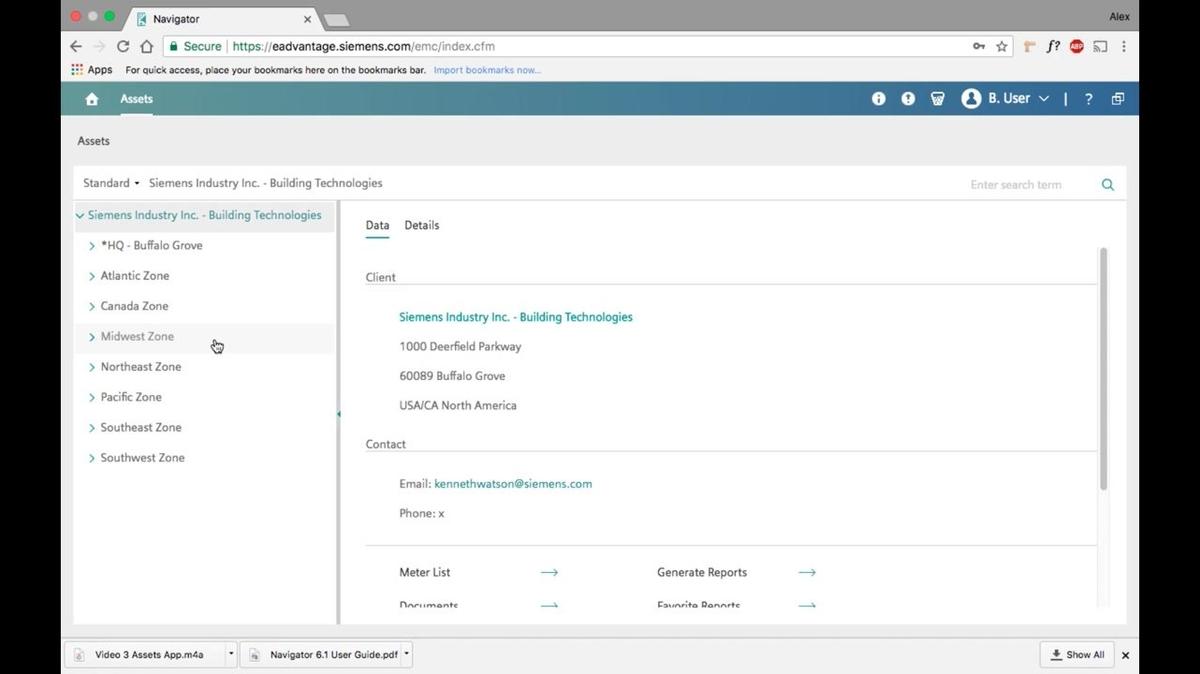1200x674 pixels.
Task: Open the Siemens Industry Inc. client link
Action: pyautogui.click(x=516, y=317)
